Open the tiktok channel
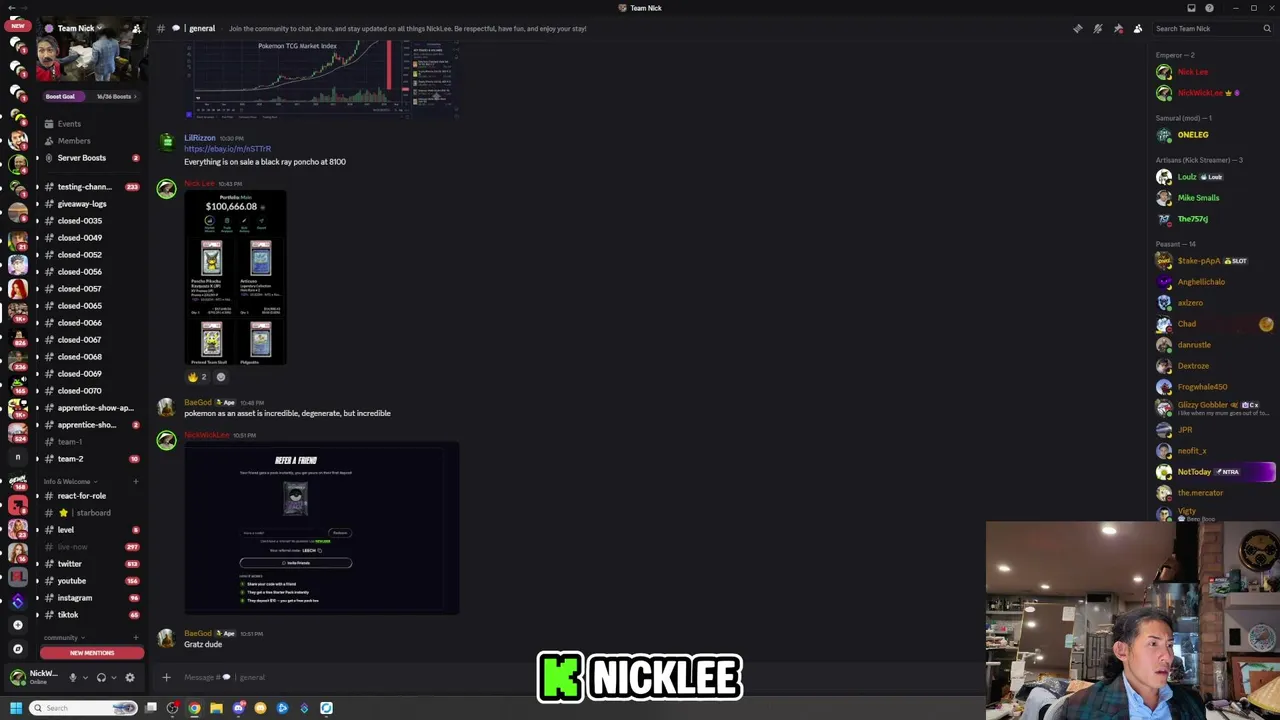 90,615
